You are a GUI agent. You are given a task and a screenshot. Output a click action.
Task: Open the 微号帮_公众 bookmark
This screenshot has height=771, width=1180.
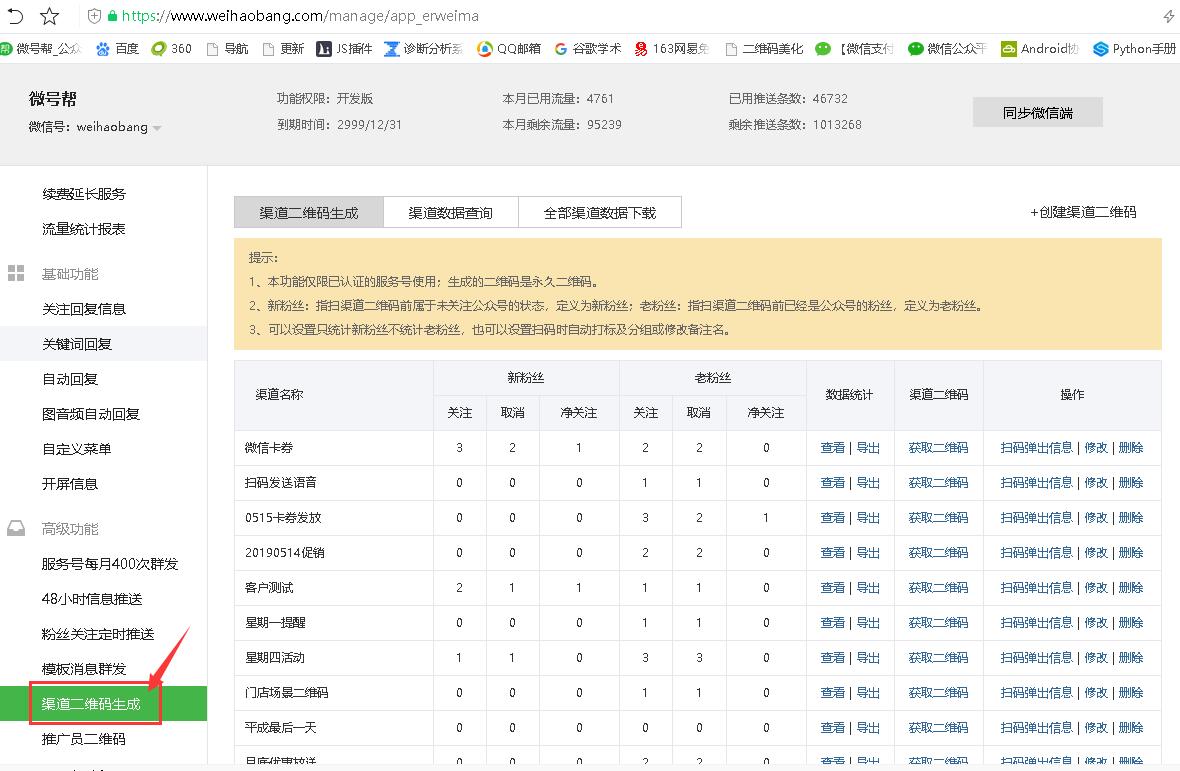(41, 49)
